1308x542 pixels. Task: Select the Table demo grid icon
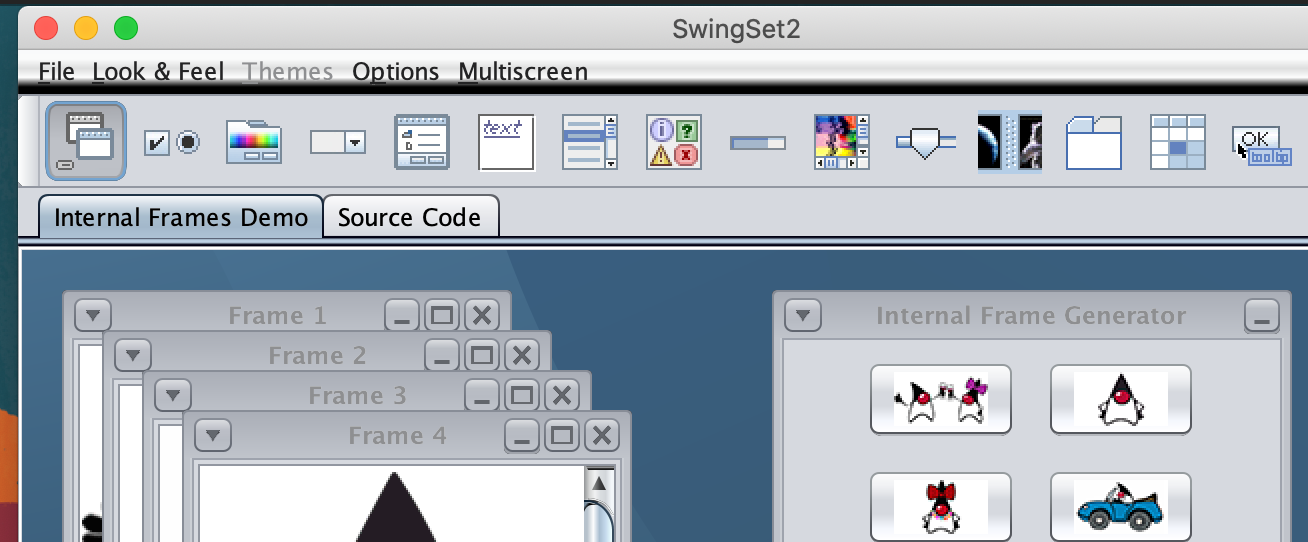[1177, 142]
